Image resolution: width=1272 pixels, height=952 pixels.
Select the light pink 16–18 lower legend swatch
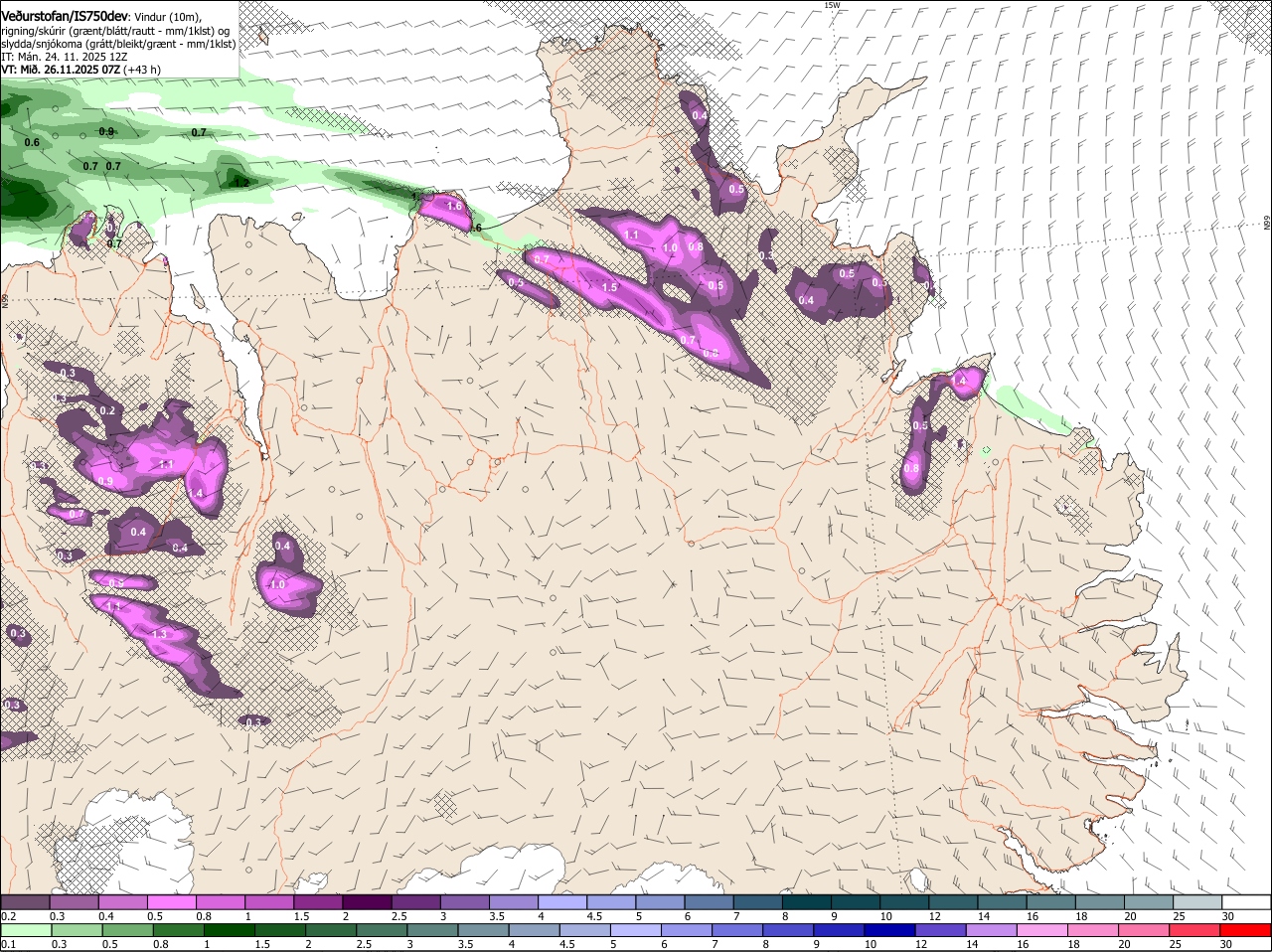click(1042, 931)
